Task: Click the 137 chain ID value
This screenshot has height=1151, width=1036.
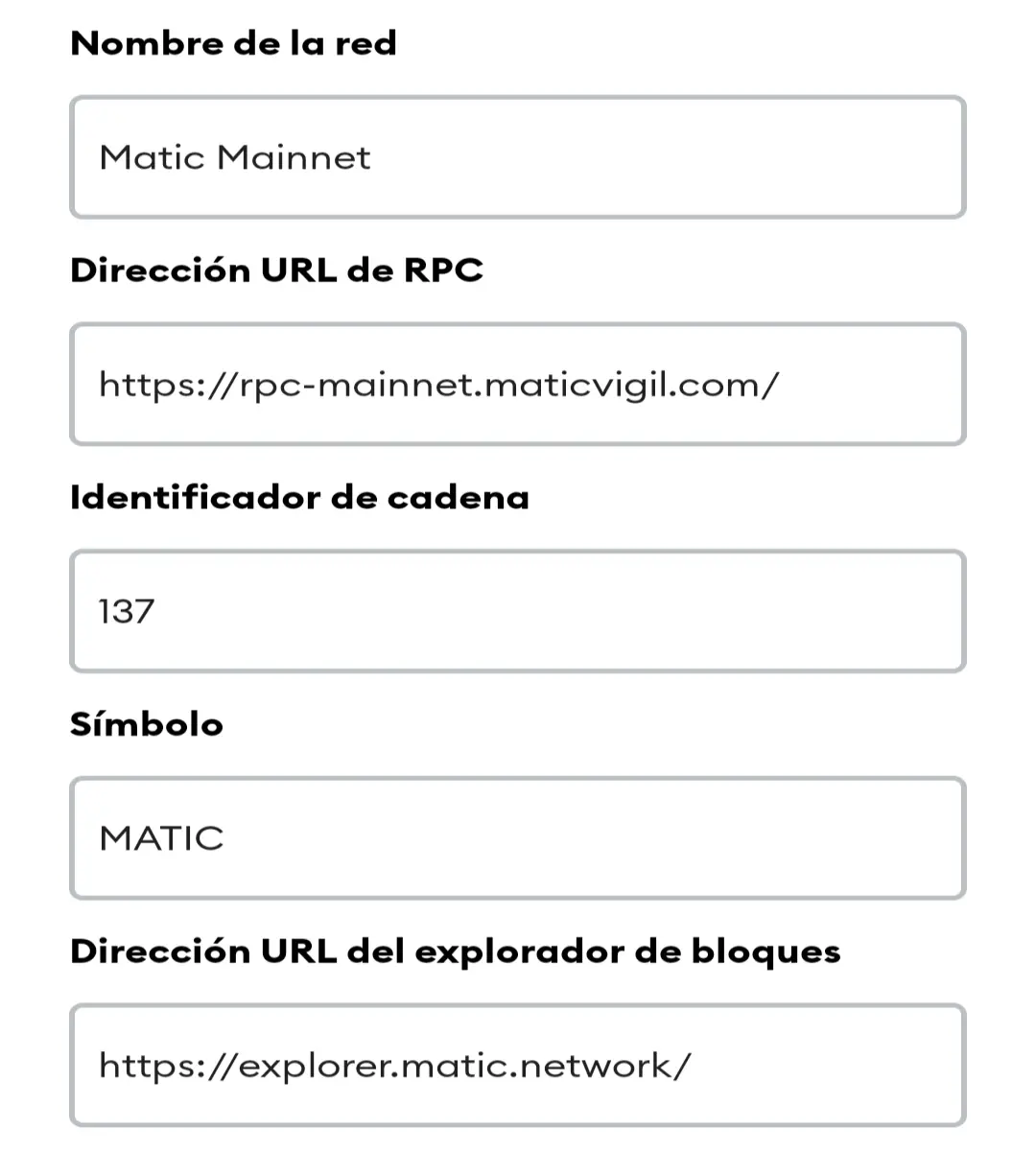Action: coord(127,612)
